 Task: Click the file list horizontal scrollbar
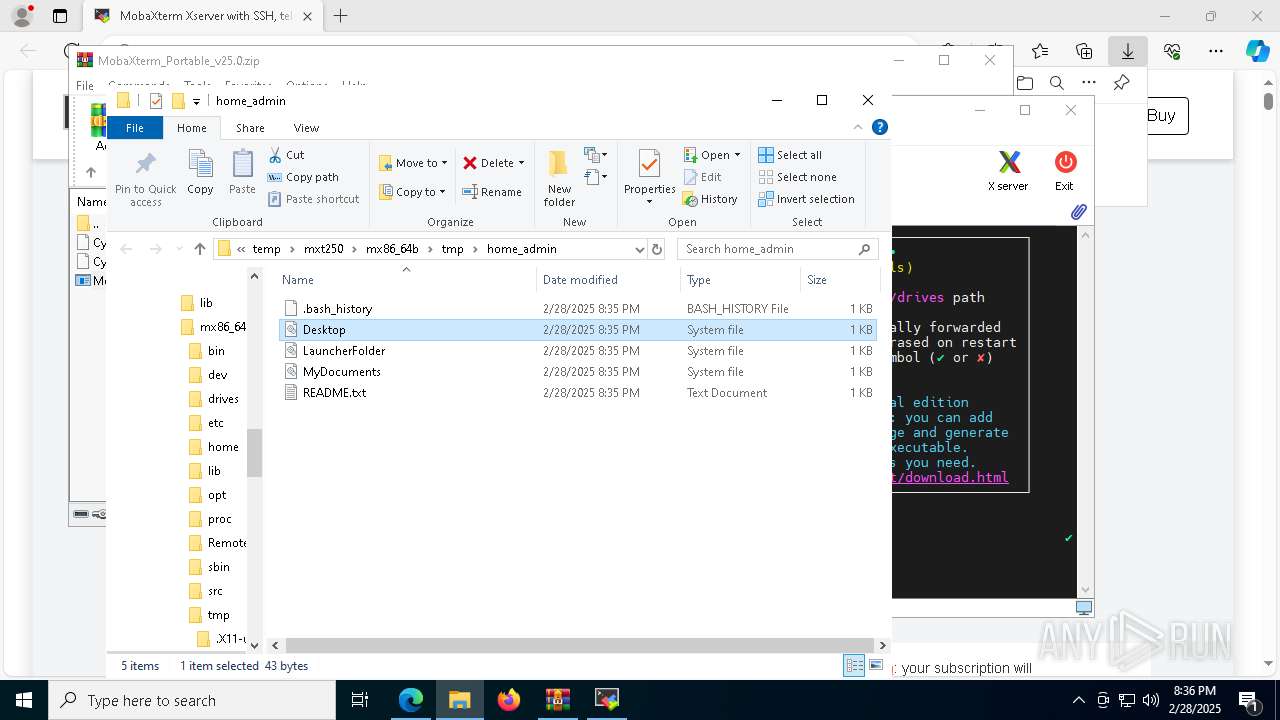tap(578, 646)
